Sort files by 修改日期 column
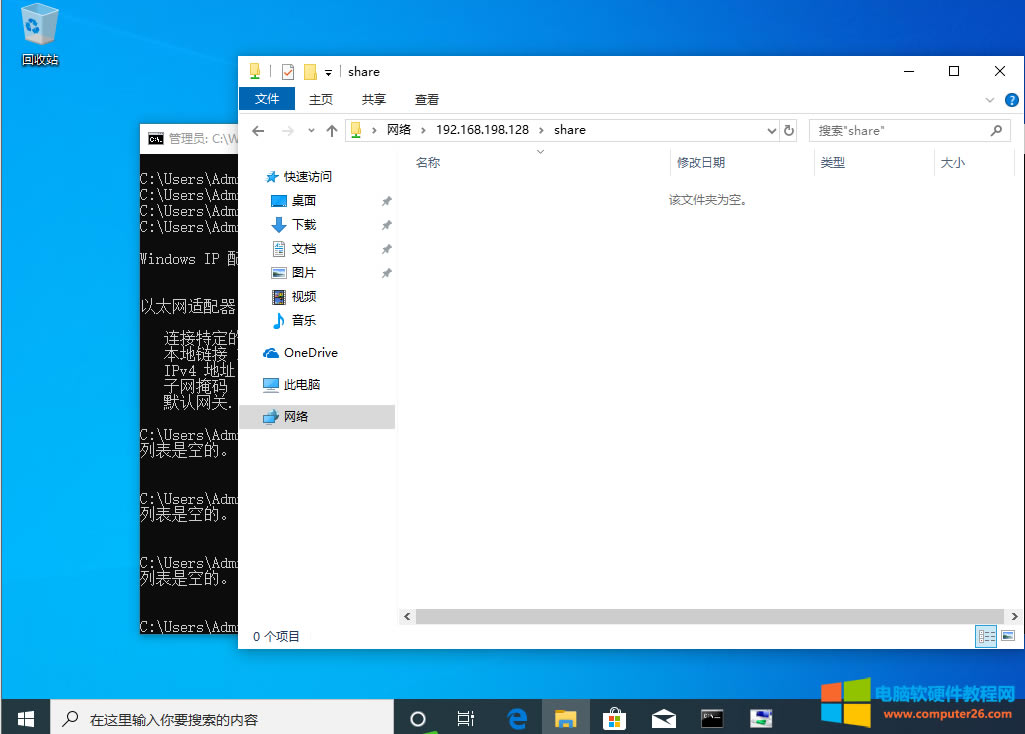 tap(701, 162)
